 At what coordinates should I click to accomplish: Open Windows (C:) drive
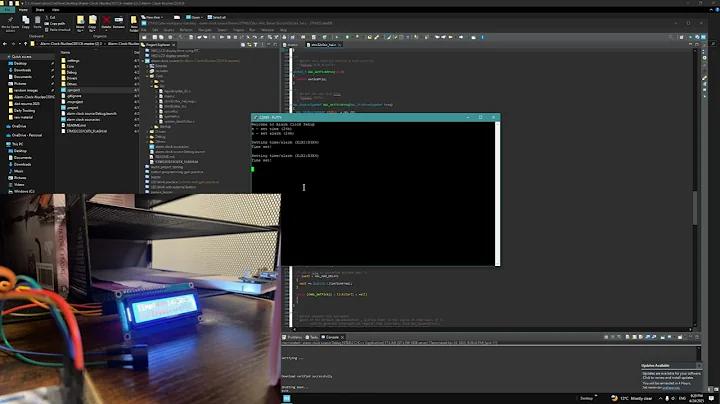(24, 191)
